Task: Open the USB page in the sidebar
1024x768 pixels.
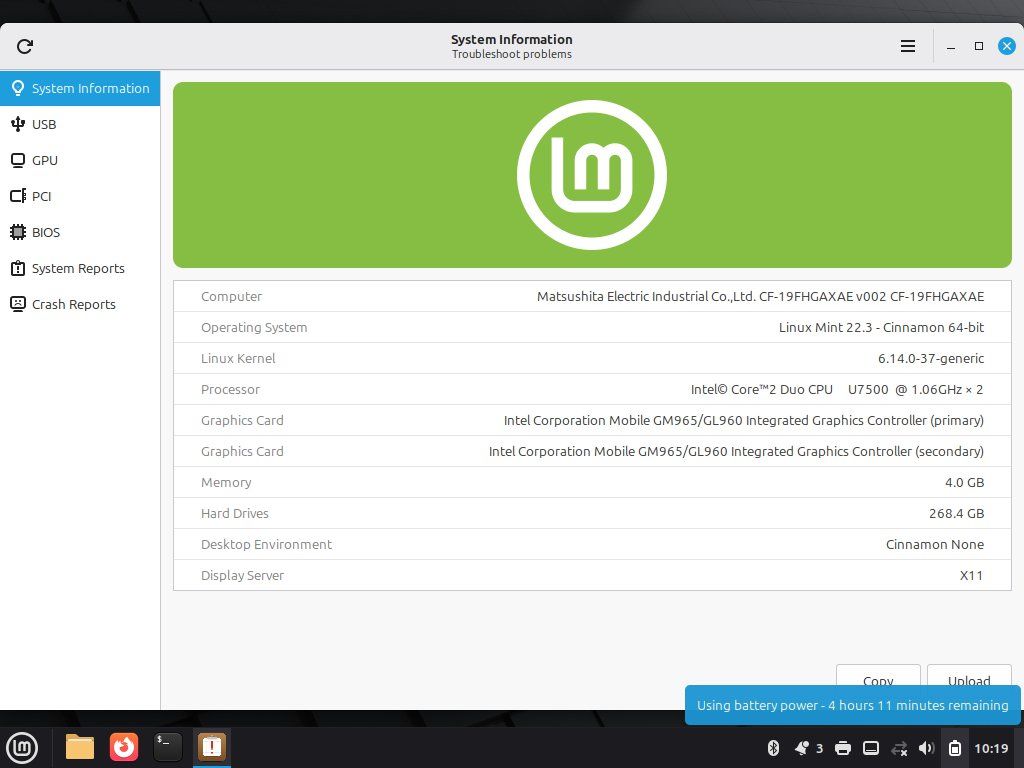Action: [80, 124]
